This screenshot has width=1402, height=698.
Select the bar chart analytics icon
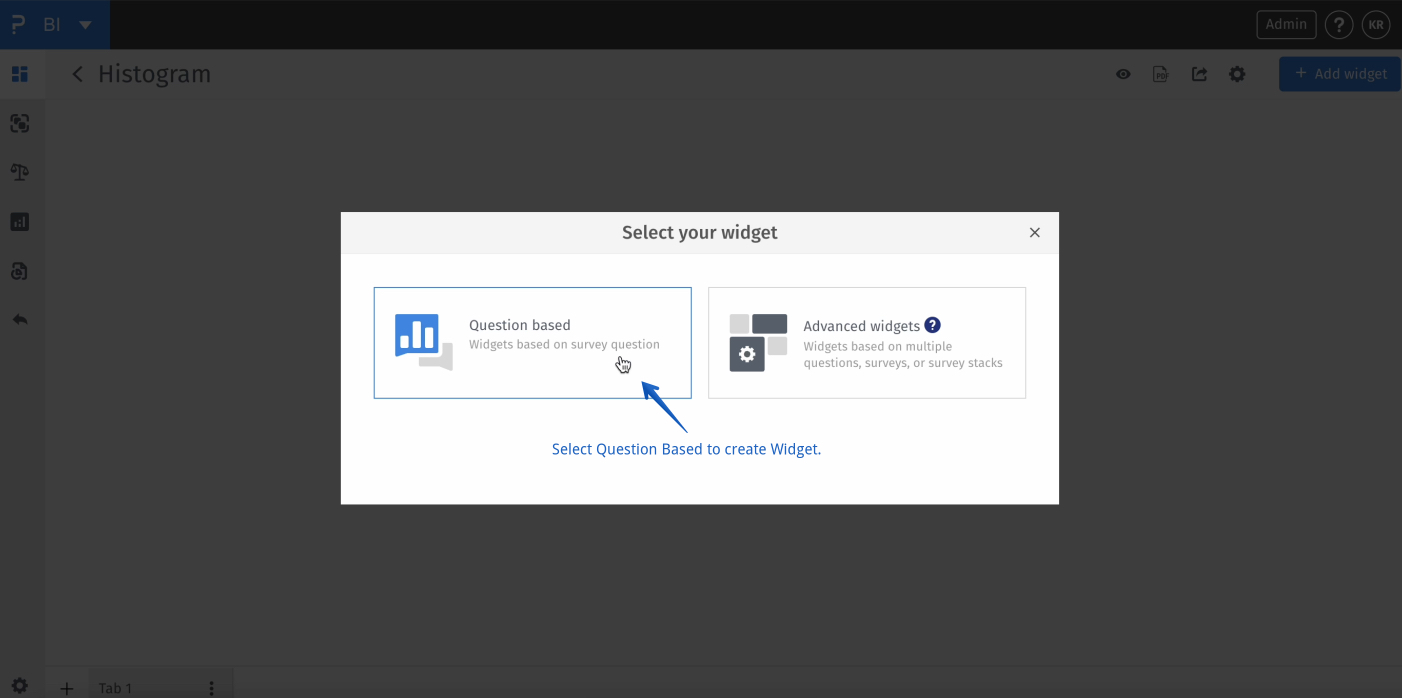pyautogui.click(x=20, y=221)
